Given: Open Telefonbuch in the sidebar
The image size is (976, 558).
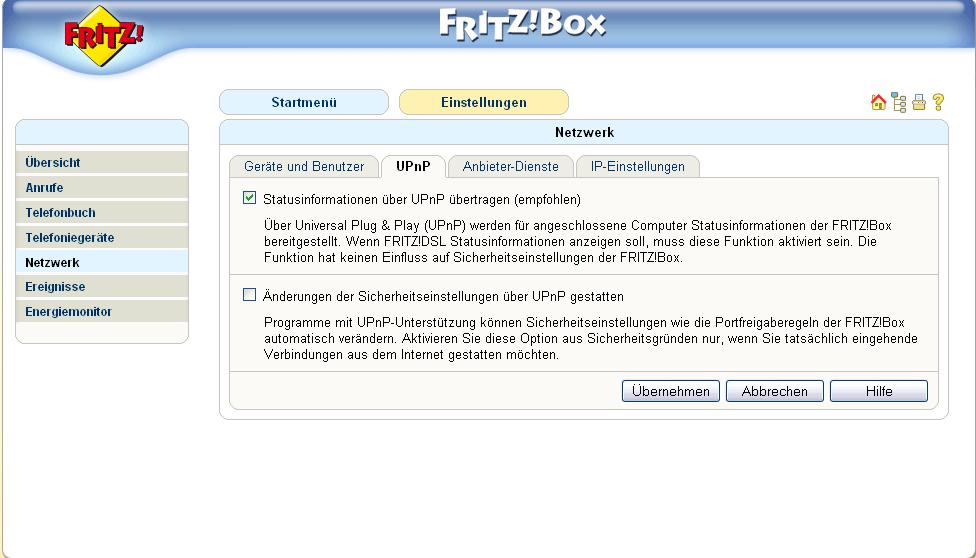Looking at the screenshot, I should click(102, 212).
